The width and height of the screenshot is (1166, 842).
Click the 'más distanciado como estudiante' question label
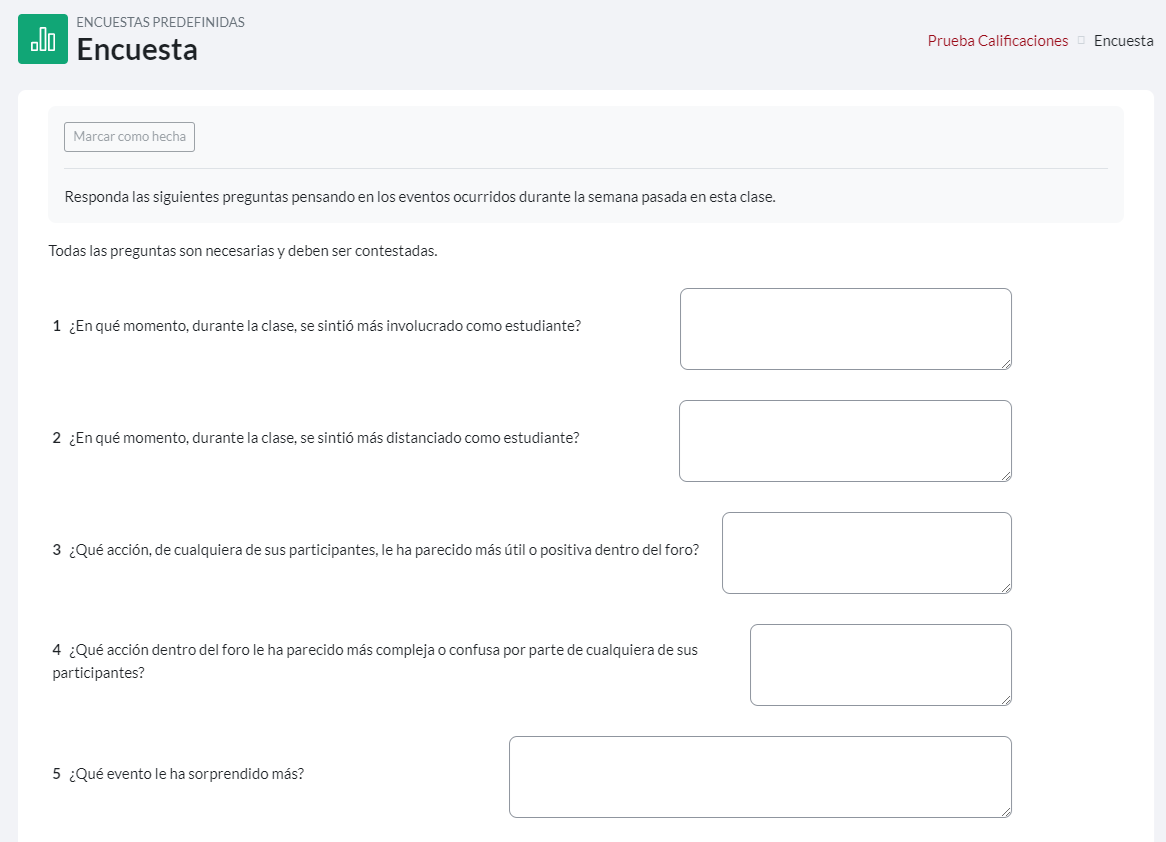pyautogui.click(x=323, y=438)
